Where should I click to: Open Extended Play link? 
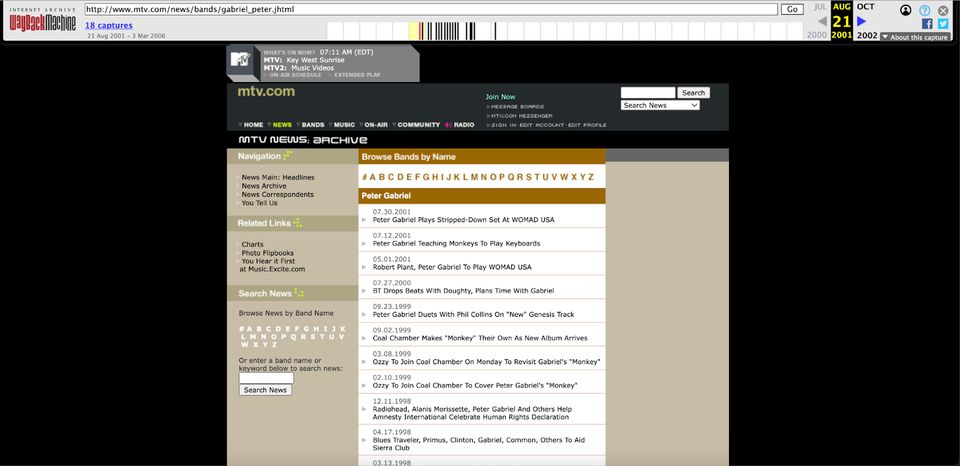(x=357, y=75)
